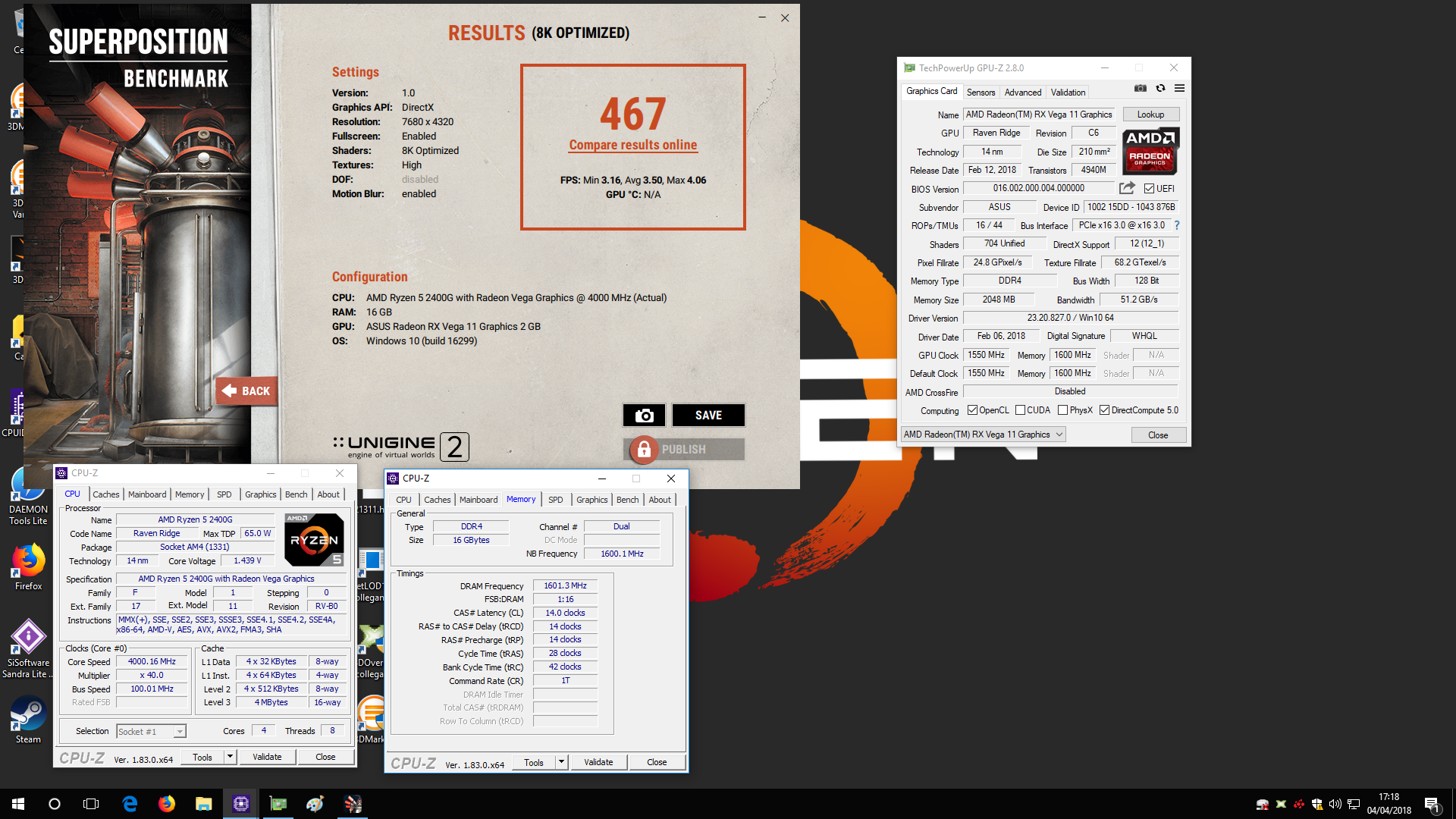The height and width of the screenshot is (819, 1456).
Task: Click Compare results online link
Action: click(x=633, y=145)
